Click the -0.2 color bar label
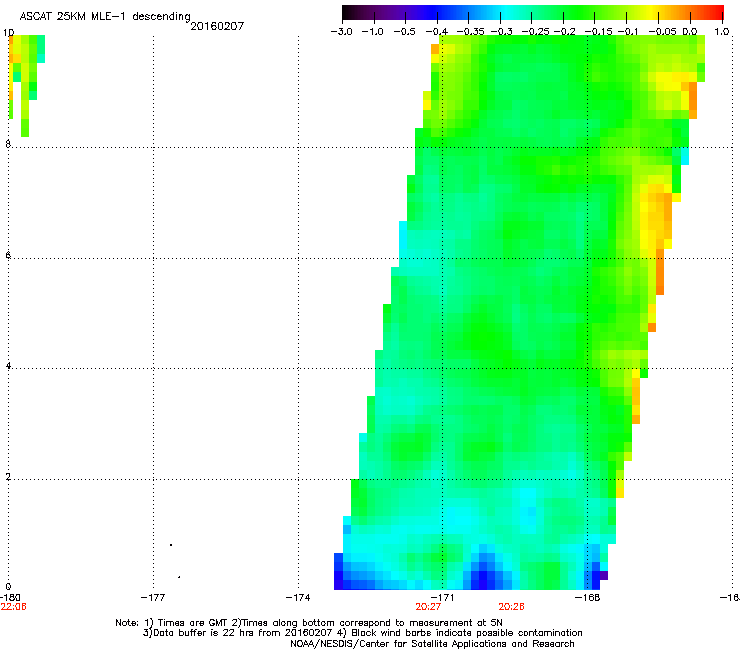 coord(564,32)
